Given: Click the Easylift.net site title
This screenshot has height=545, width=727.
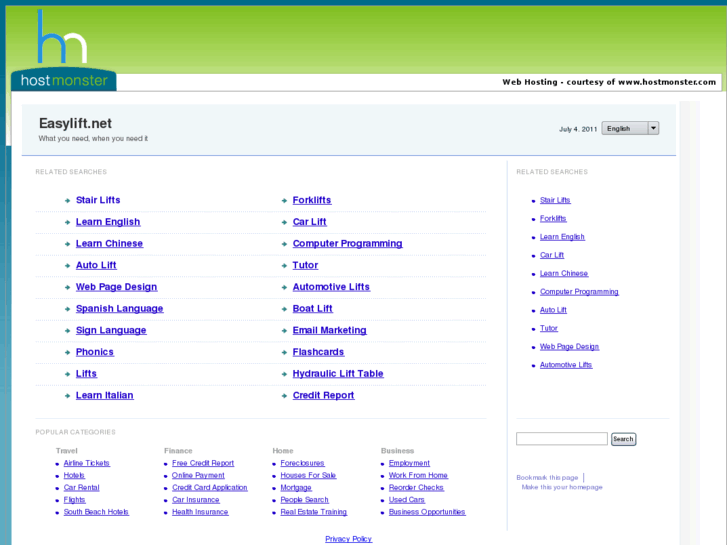Looking at the screenshot, I should [x=75, y=123].
